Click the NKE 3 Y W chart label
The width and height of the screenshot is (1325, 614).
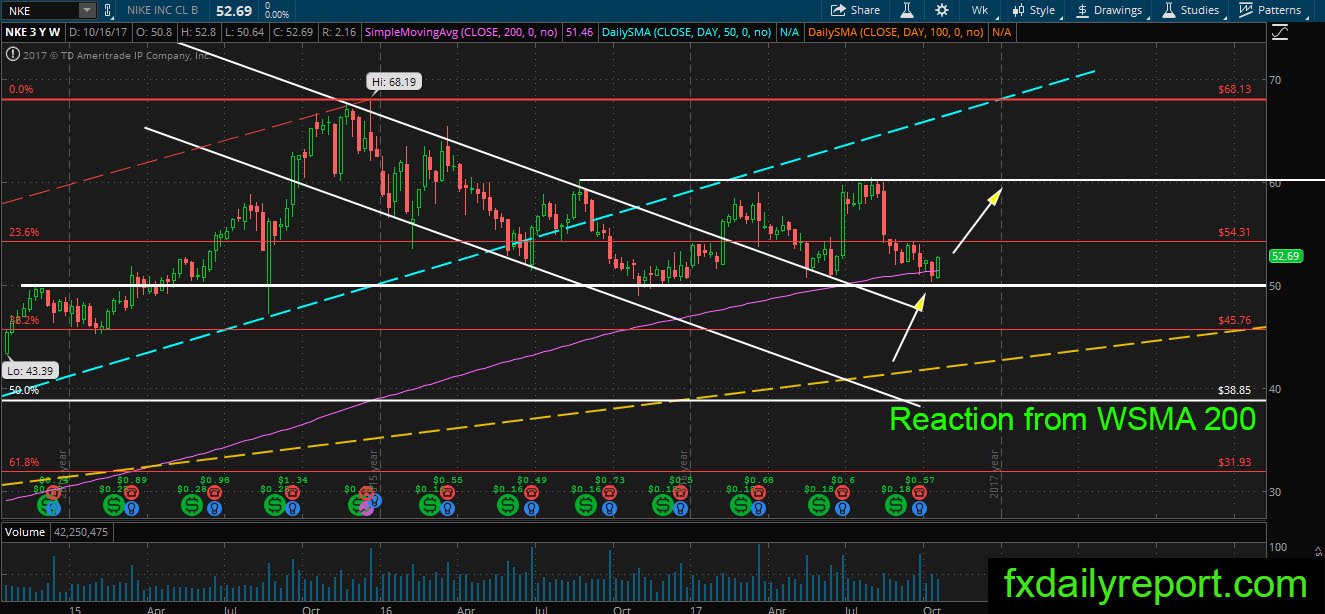pos(34,32)
